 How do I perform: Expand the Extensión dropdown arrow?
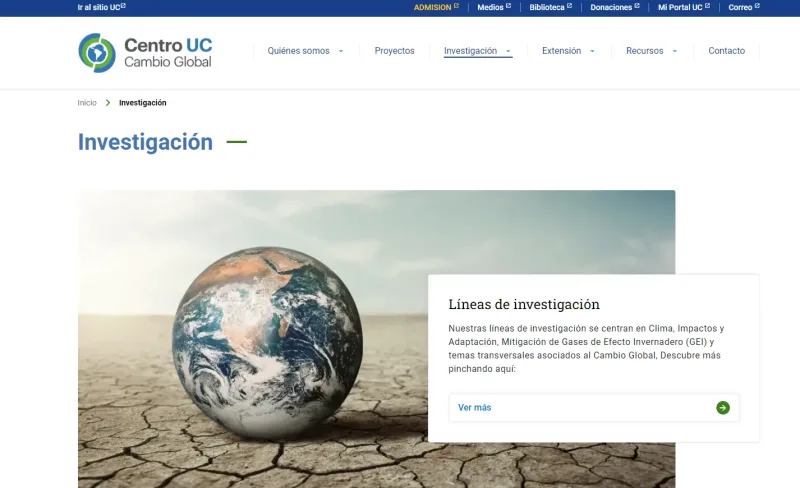592,51
